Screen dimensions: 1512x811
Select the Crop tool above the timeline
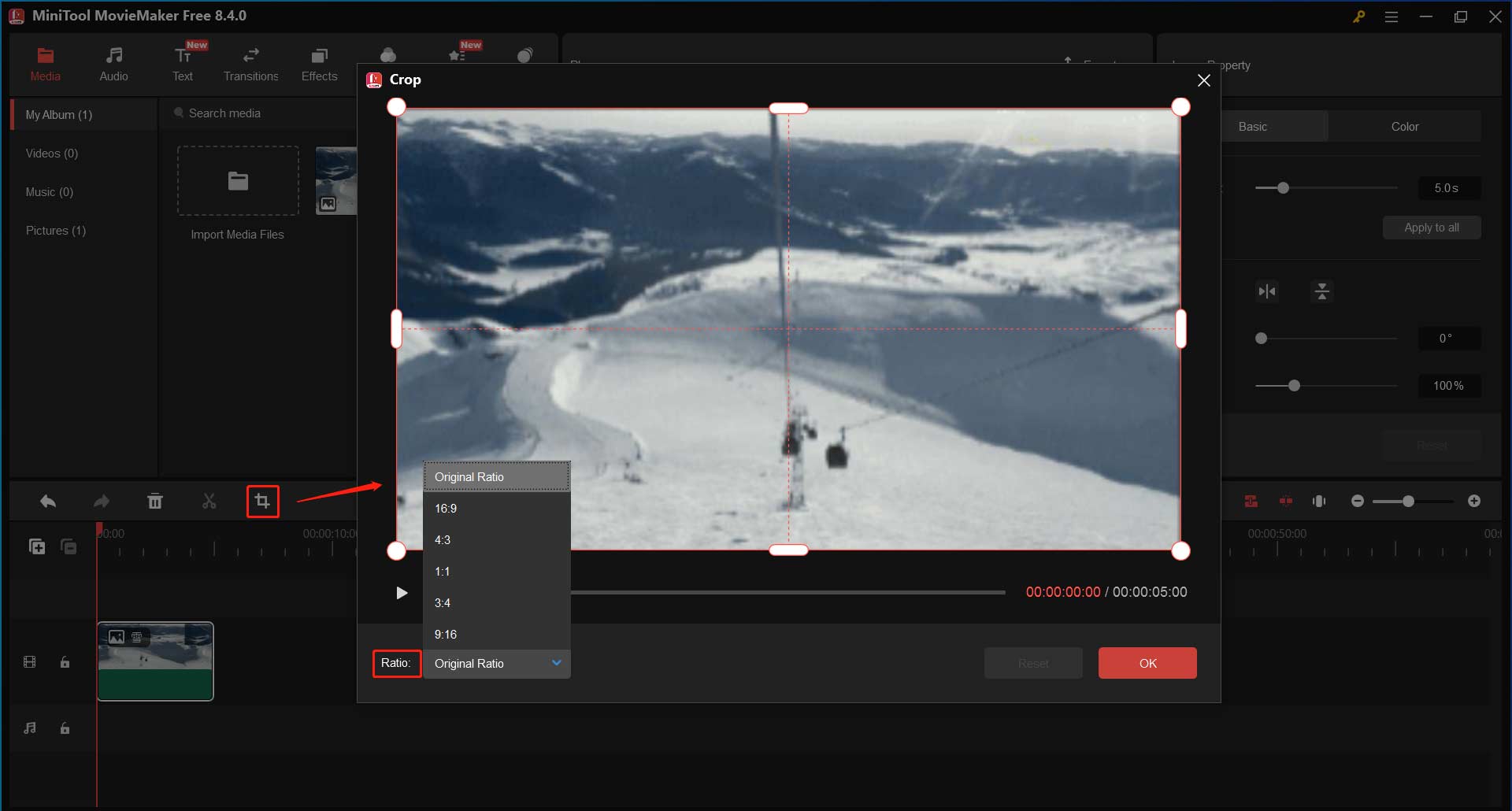[262, 501]
